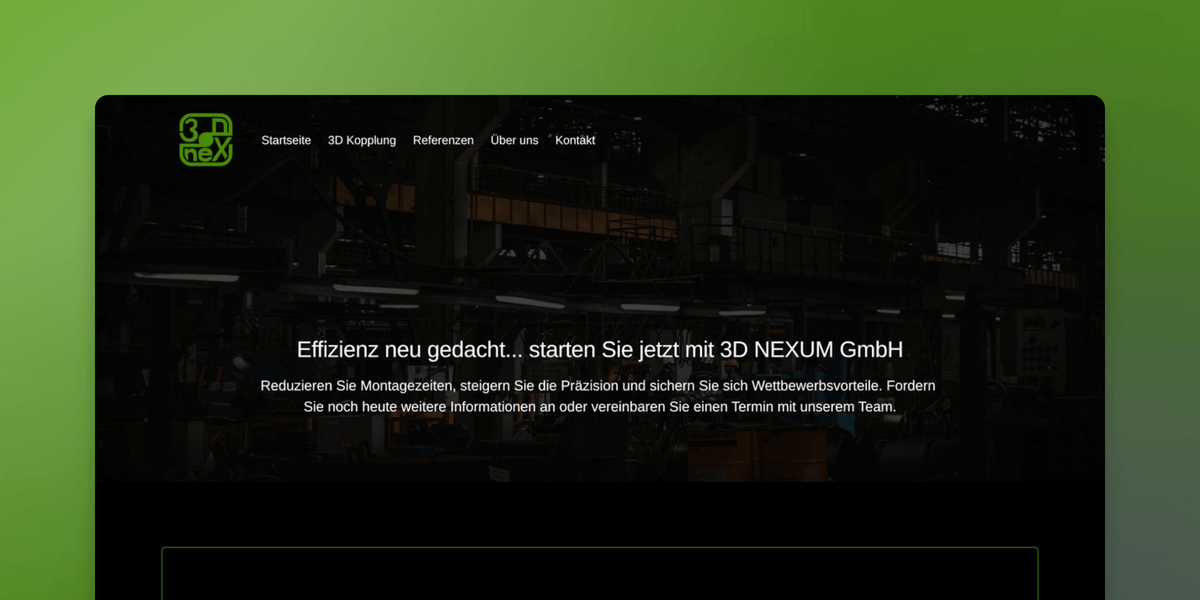Click the 3D neX logo
Viewport: 1200px width, 600px height.
(206, 139)
